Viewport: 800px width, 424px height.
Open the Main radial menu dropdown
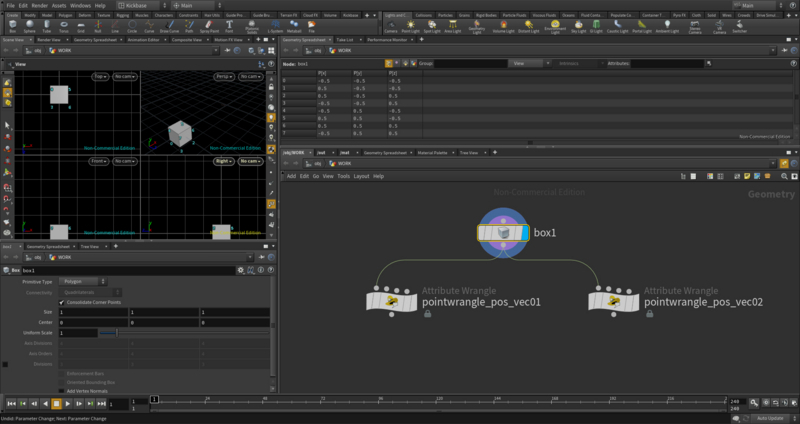[196, 6]
